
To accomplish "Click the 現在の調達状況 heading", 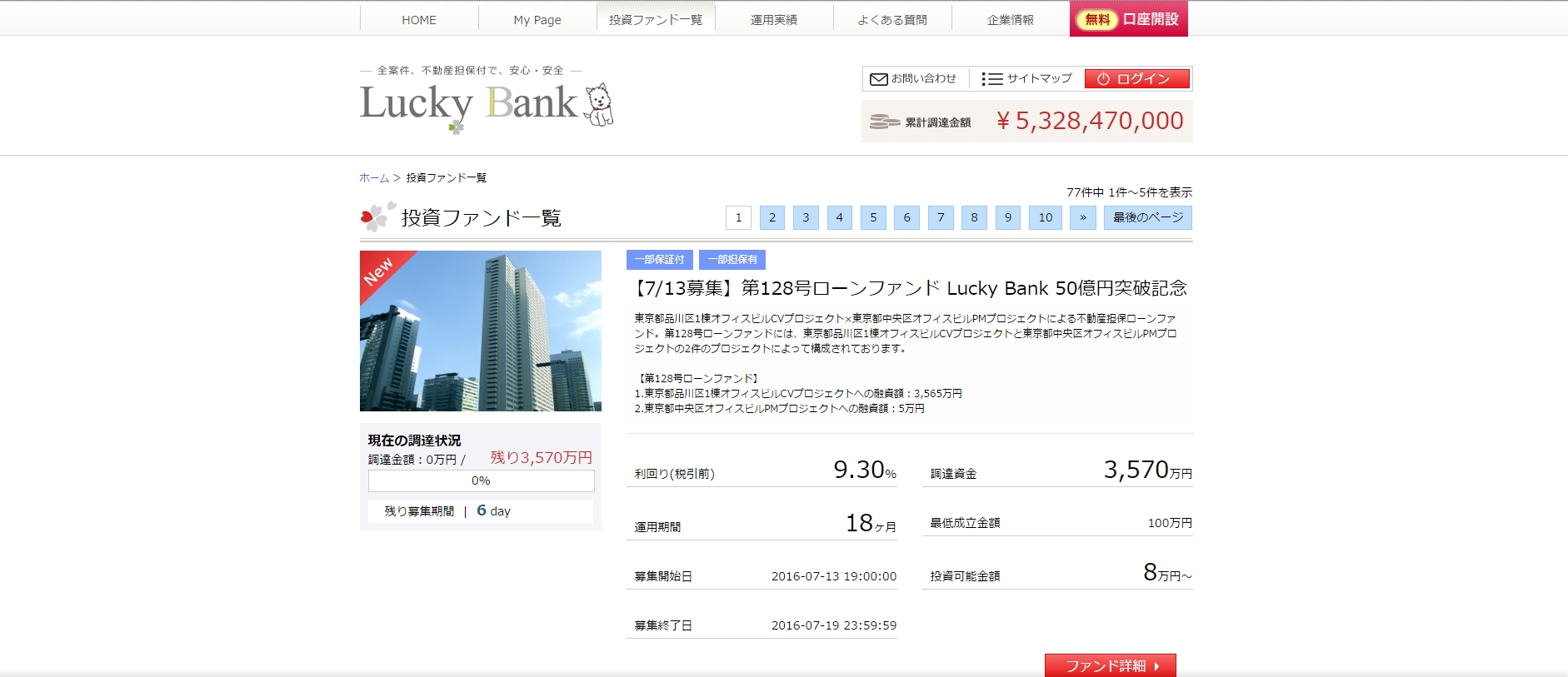I will pyautogui.click(x=414, y=441).
